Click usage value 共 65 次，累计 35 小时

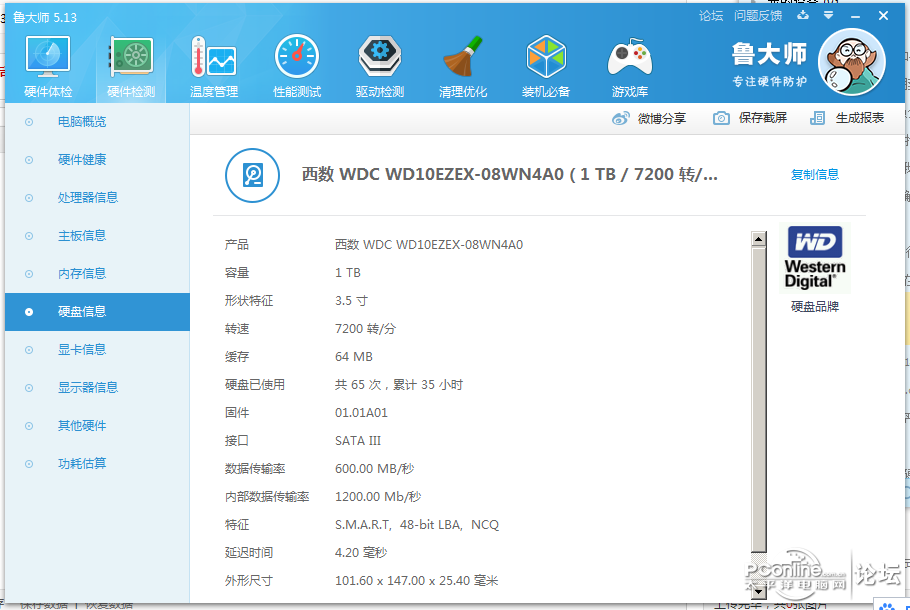(399, 385)
